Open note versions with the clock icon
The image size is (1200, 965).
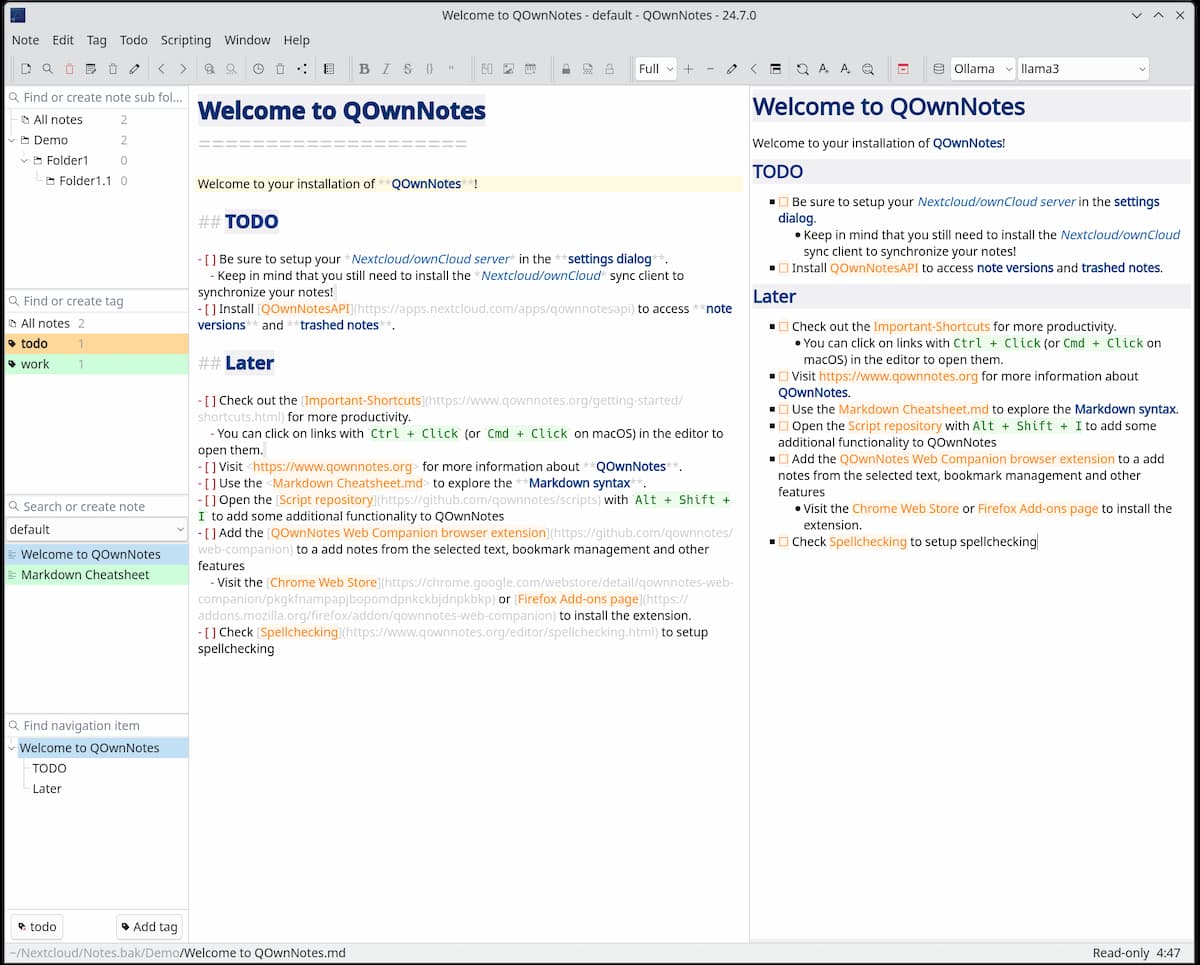(258, 68)
